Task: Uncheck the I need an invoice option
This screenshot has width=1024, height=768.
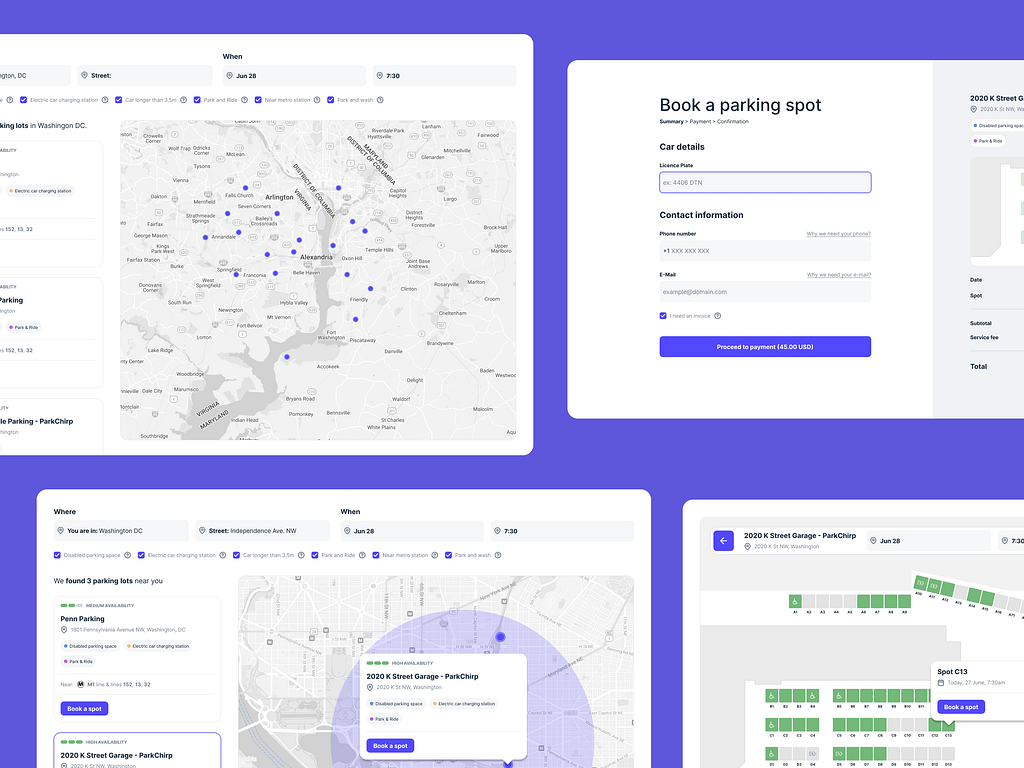Action: 662,314
